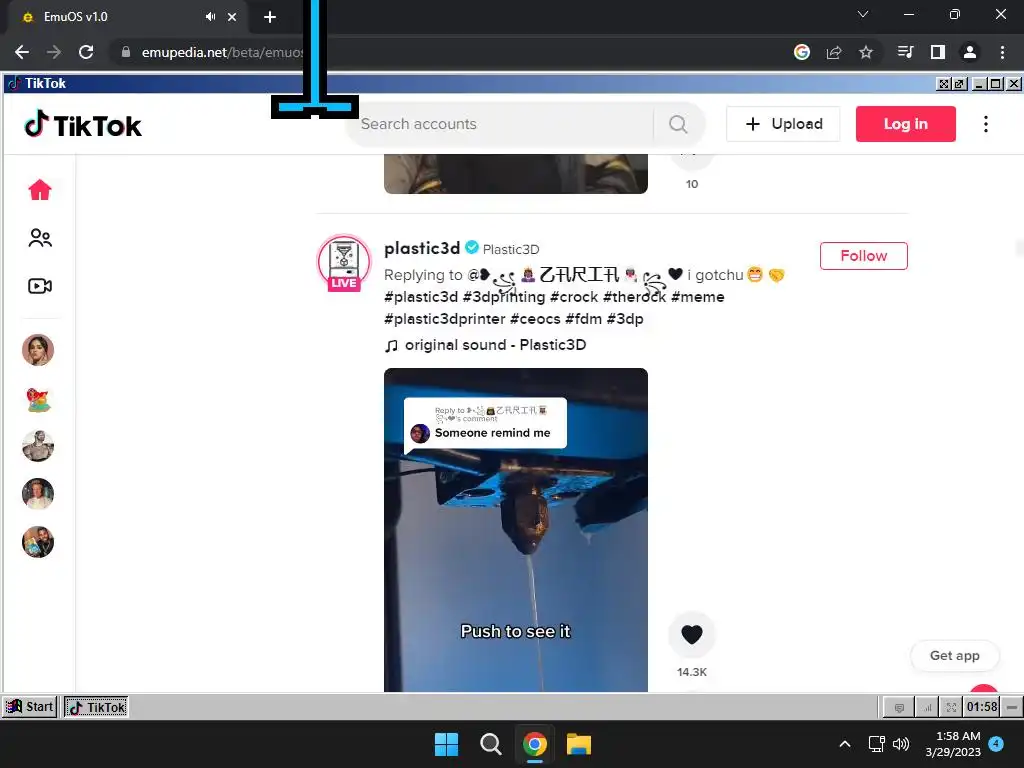Click the search magnifier button
This screenshot has width=1024, height=768.
tap(678, 124)
